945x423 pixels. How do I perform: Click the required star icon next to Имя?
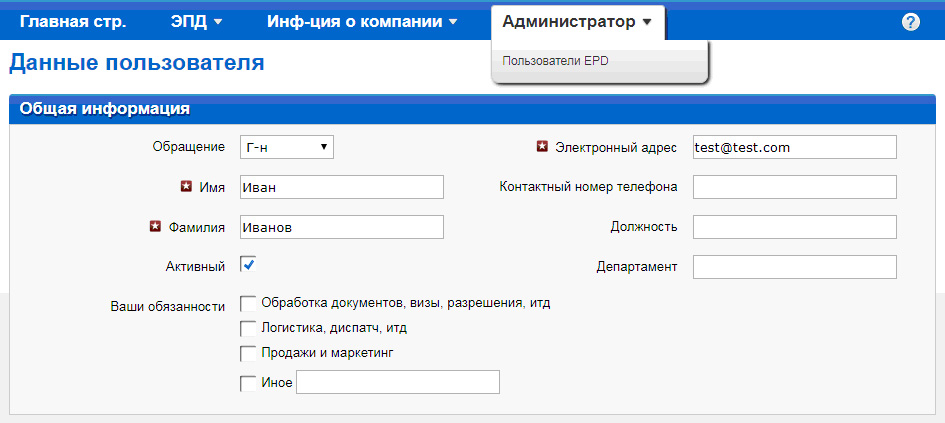tap(185, 187)
